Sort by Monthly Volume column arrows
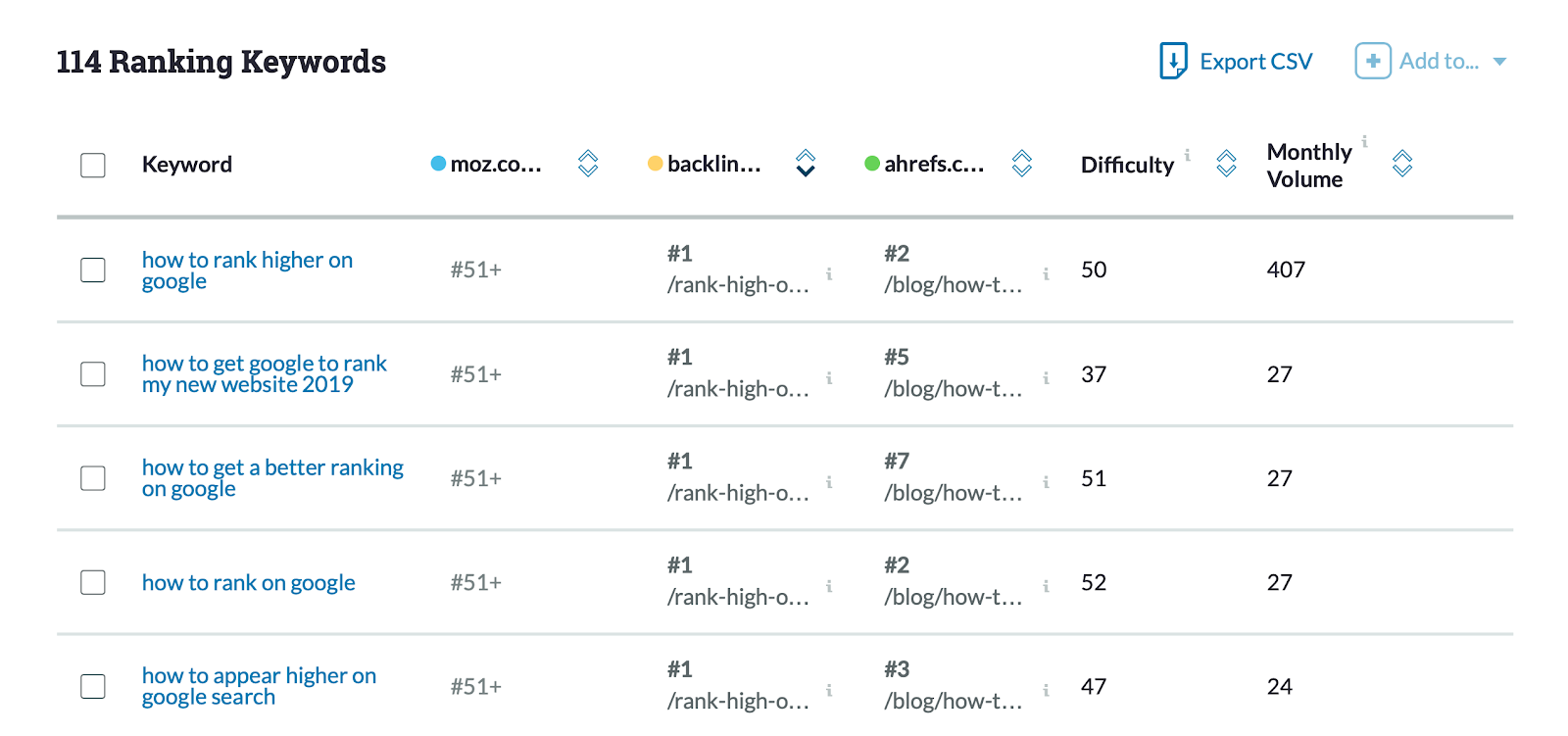 1402,164
